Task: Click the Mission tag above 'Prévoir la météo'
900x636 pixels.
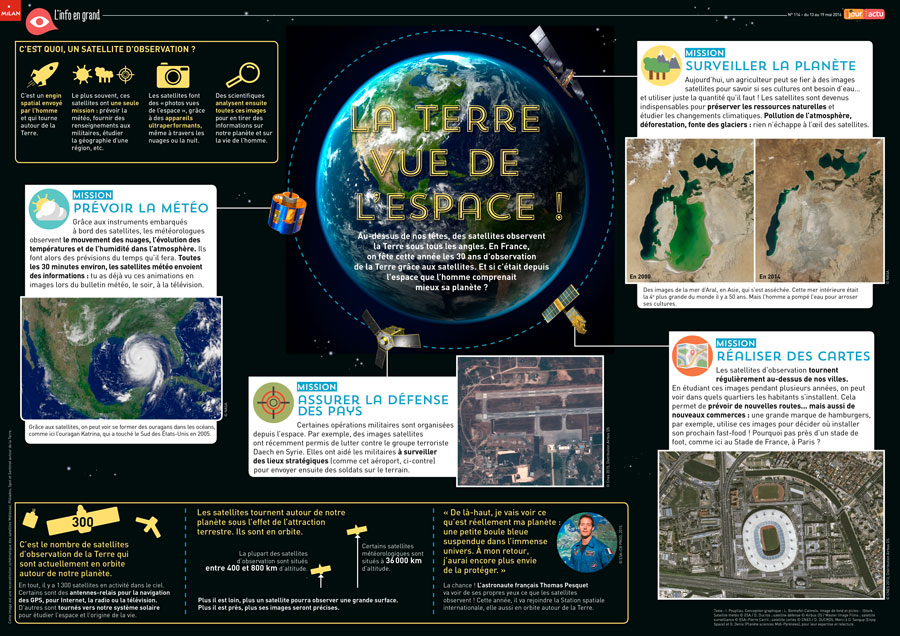Action: tap(92, 195)
